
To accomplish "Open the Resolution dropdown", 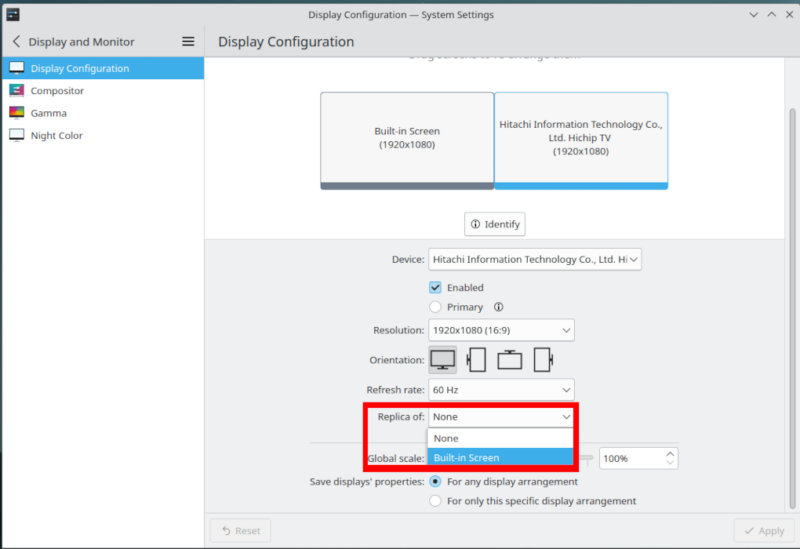I will click(501, 331).
